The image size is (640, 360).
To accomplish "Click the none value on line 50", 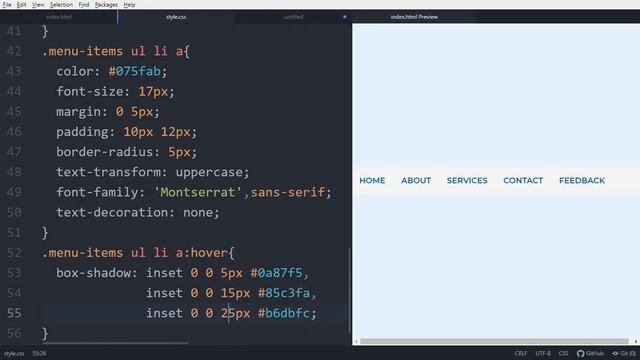I will [x=198, y=213].
